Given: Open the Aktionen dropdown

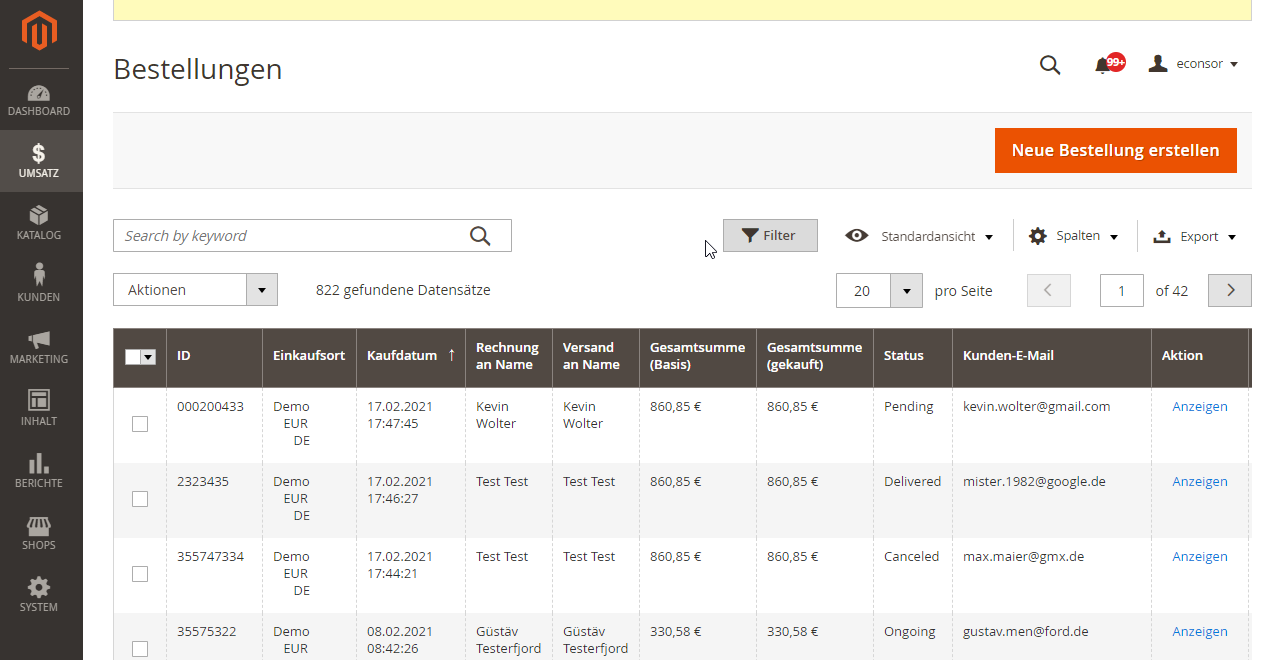Looking at the screenshot, I should click(195, 289).
